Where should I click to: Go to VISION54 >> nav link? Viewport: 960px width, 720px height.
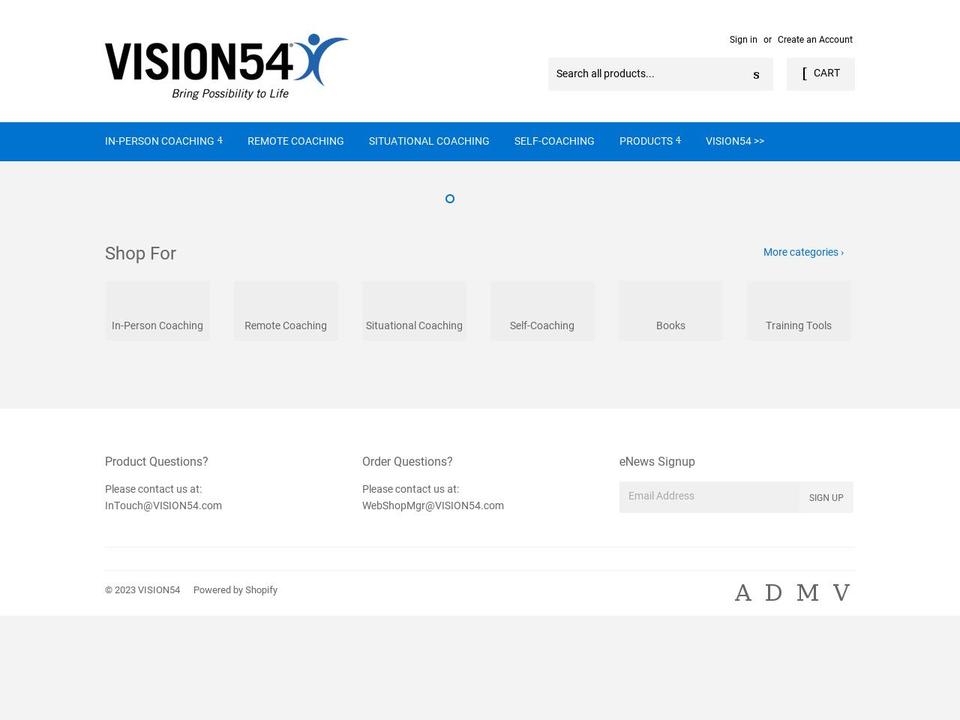735,141
